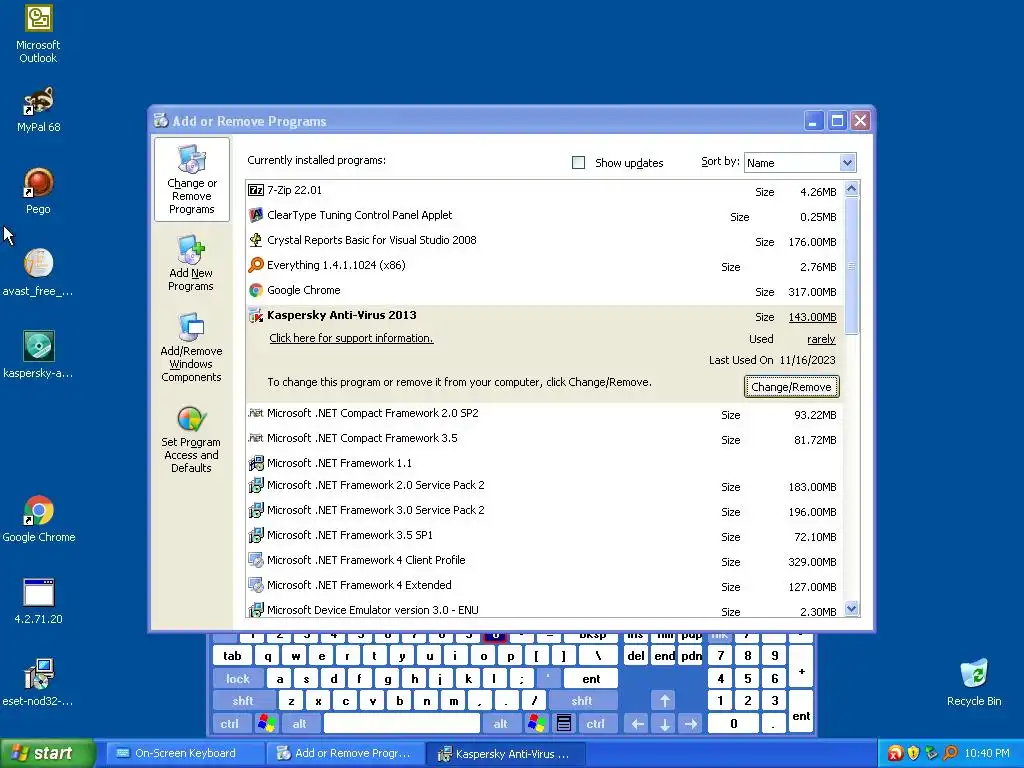Click the Windows logo key left of space
The height and width of the screenshot is (768, 1024).
[266, 724]
